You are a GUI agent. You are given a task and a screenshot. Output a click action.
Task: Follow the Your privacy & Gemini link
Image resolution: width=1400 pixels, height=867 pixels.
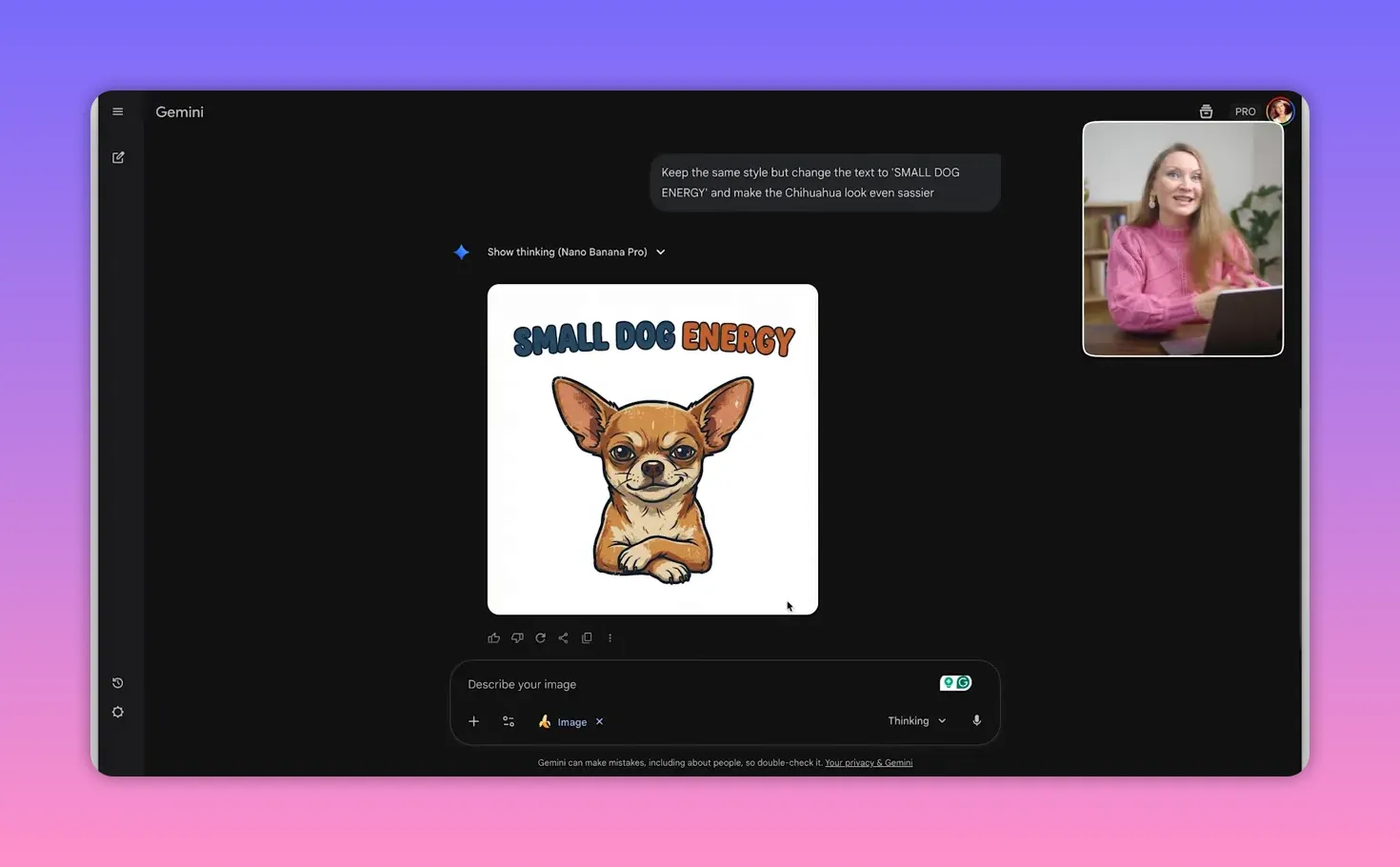pyautogui.click(x=868, y=762)
